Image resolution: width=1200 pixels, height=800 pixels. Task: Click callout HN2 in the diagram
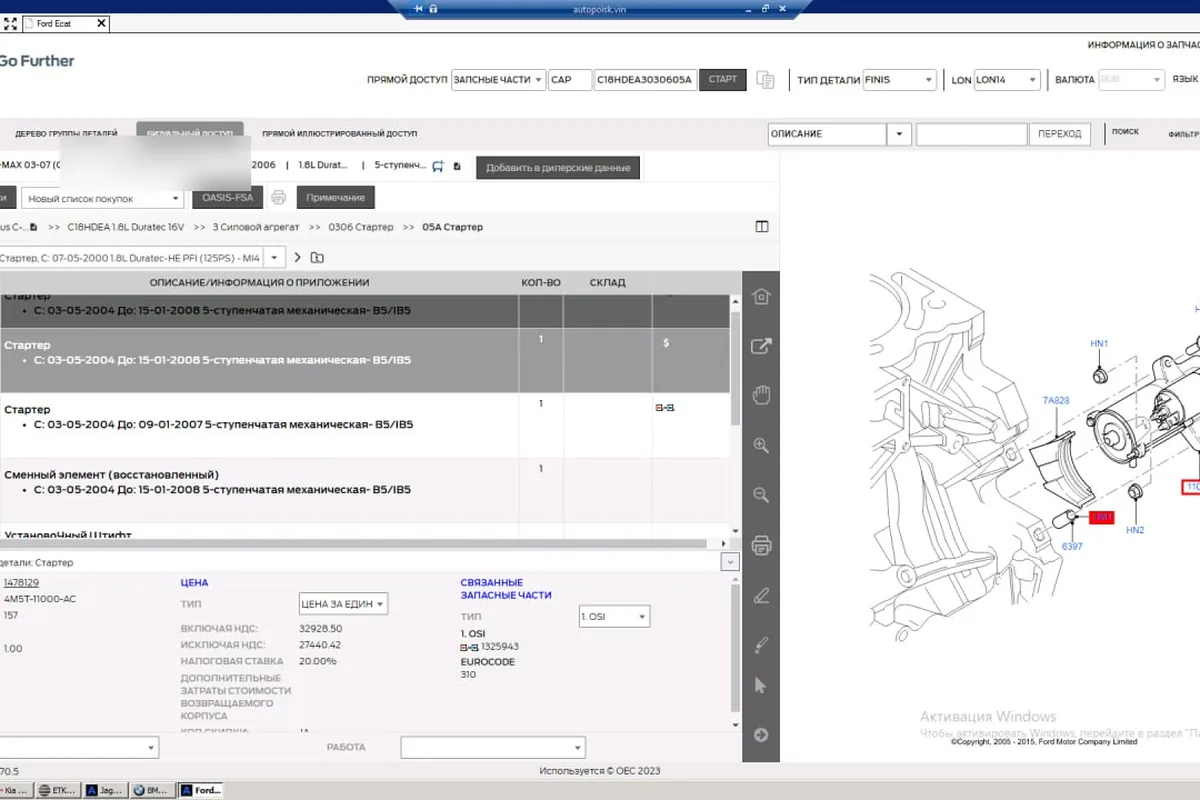click(1135, 529)
